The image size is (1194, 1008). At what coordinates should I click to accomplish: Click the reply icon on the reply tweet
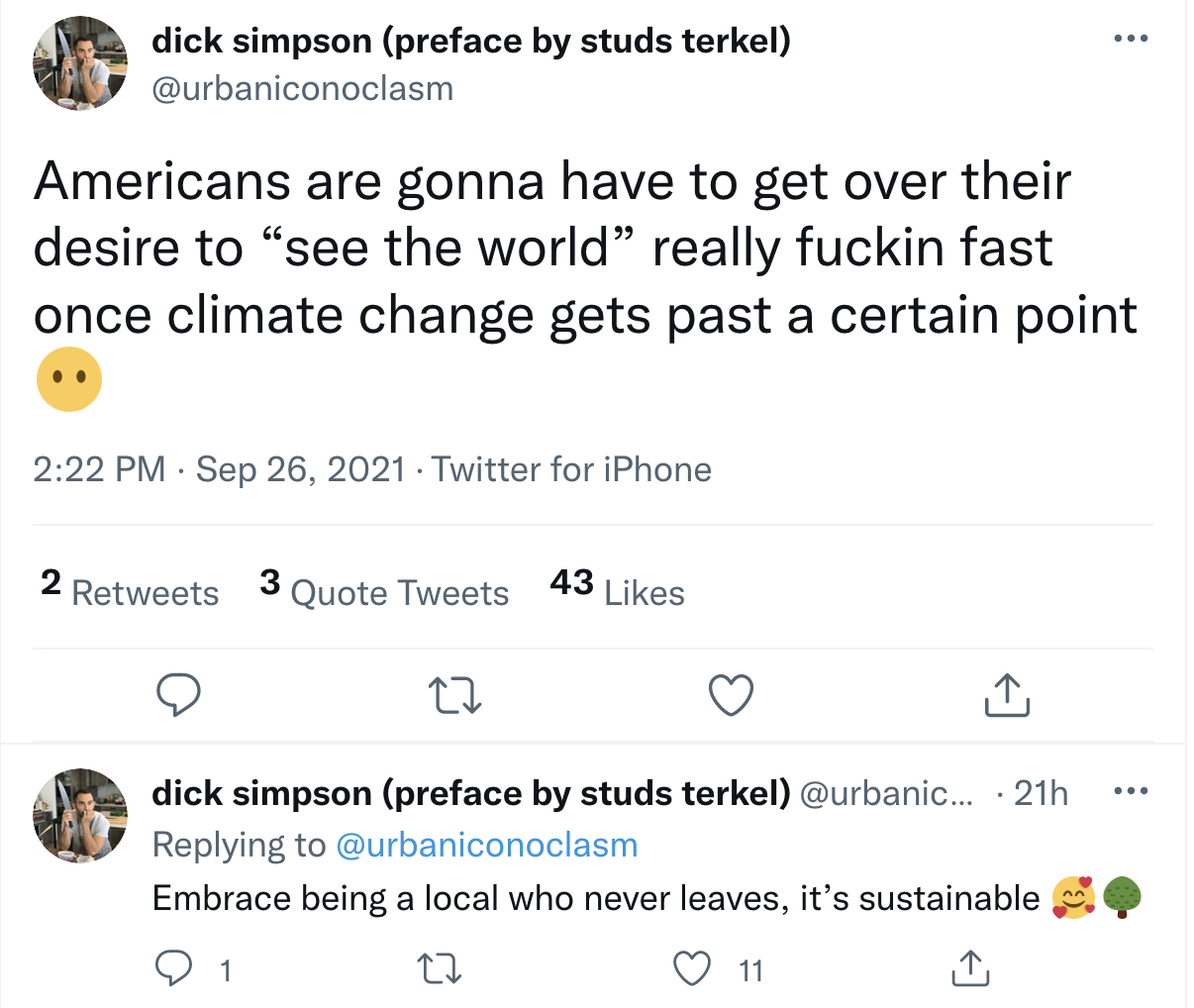coord(174,968)
